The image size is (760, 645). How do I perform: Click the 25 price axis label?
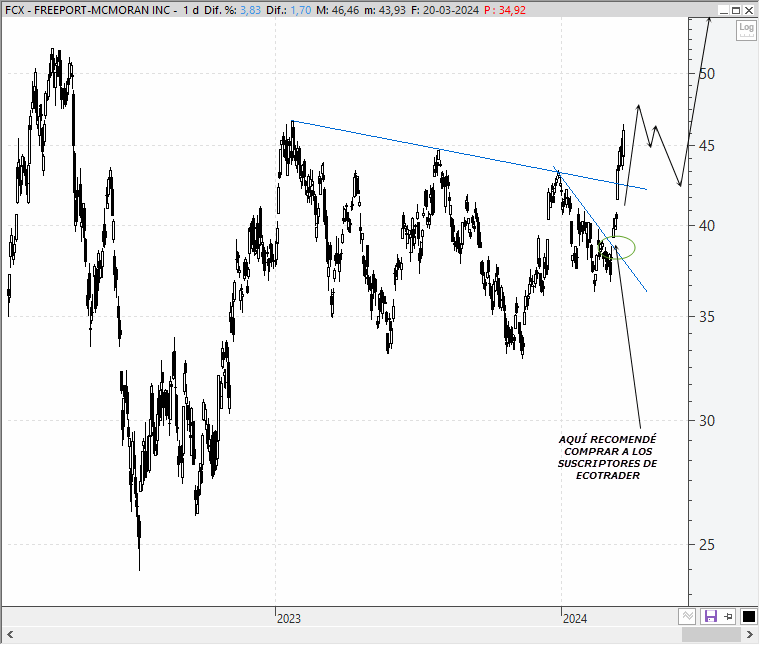[x=707, y=545]
